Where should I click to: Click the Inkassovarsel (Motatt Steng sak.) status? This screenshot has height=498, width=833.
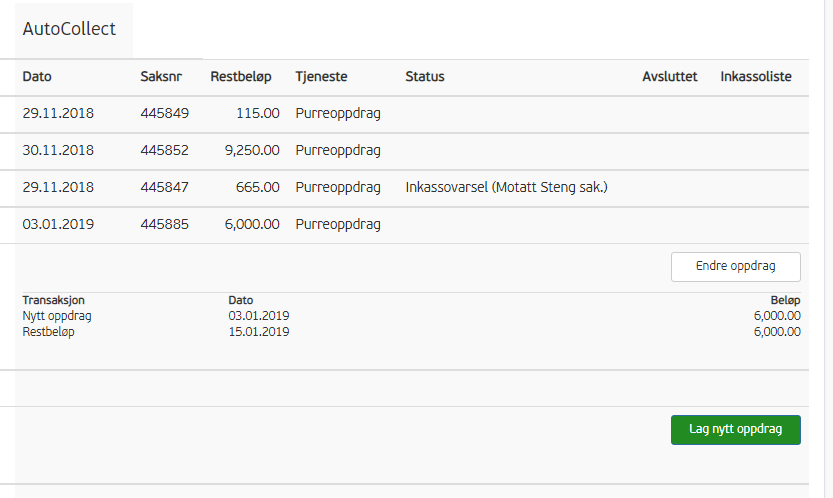(506, 188)
